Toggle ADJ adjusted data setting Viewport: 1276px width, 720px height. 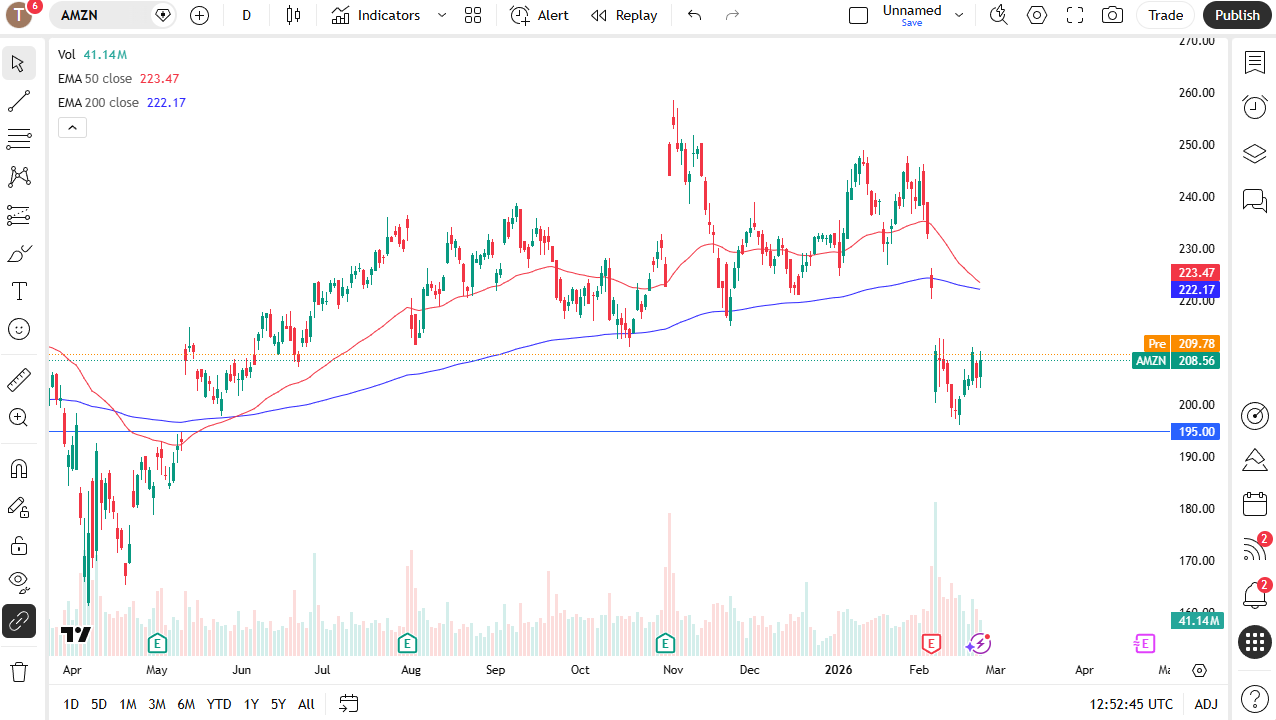click(x=1206, y=704)
